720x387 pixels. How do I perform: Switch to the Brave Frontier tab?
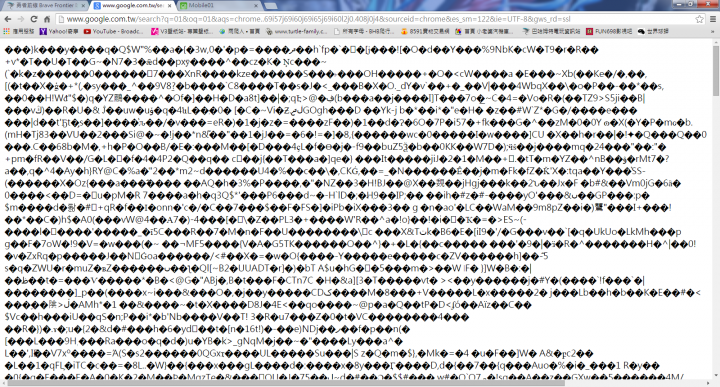coord(45,6)
